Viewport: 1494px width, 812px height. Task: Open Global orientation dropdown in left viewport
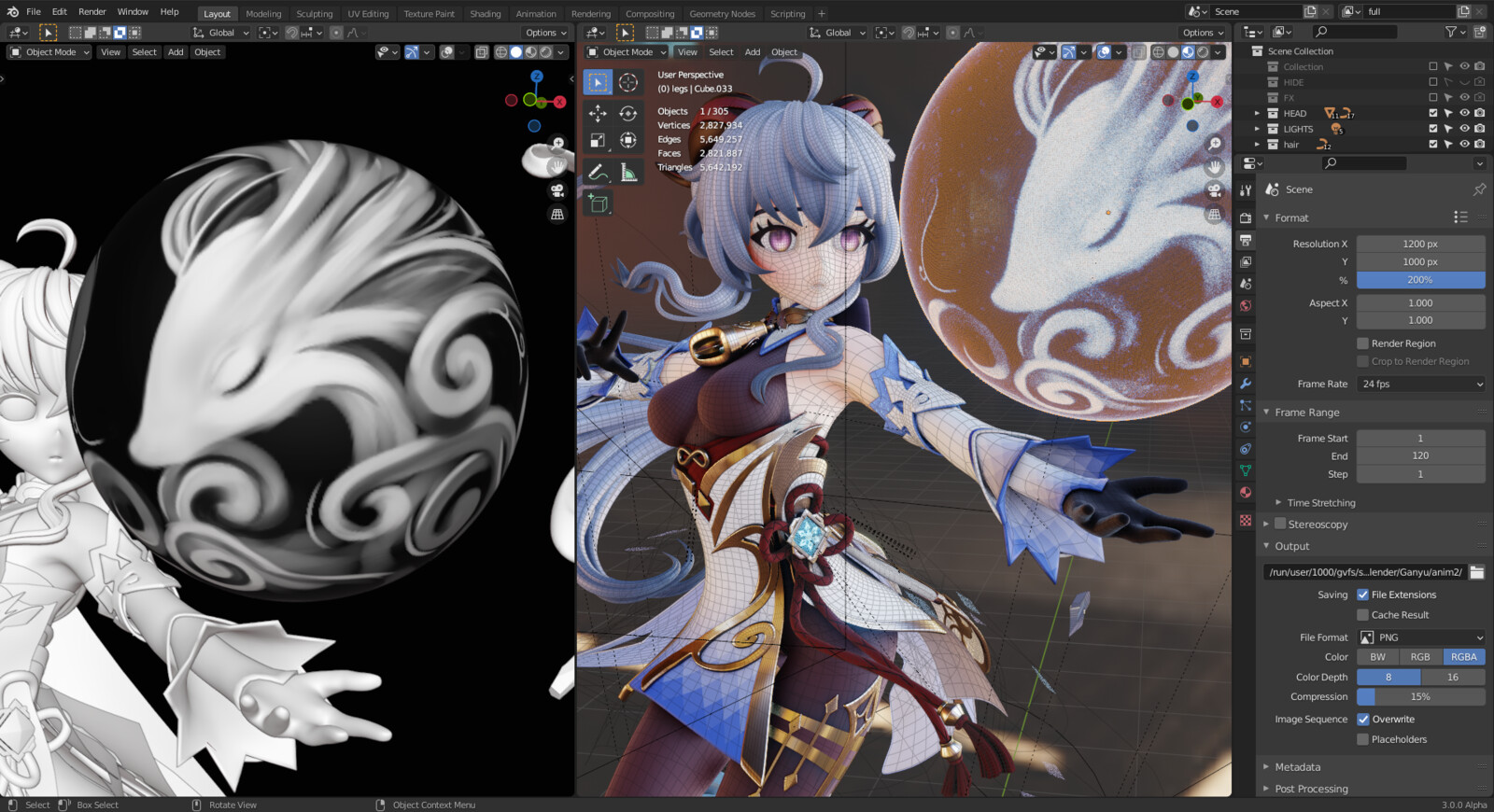click(222, 33)
